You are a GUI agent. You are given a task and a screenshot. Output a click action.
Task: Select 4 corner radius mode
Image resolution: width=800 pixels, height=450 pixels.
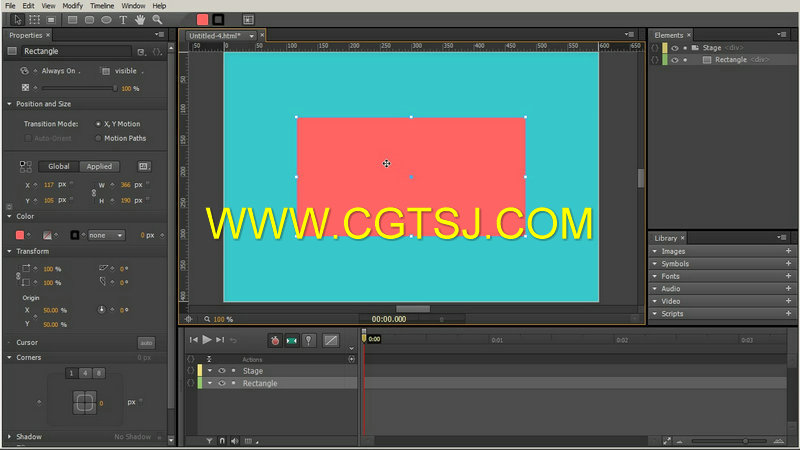pos(85,373)
